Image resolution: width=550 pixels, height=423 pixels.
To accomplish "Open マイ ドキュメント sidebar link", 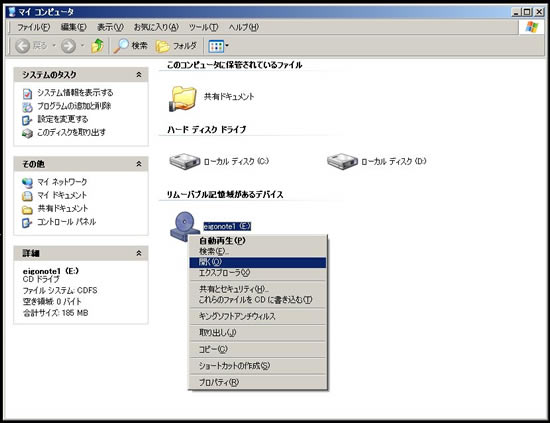I will pyautogui.click(x=62, y=195).
